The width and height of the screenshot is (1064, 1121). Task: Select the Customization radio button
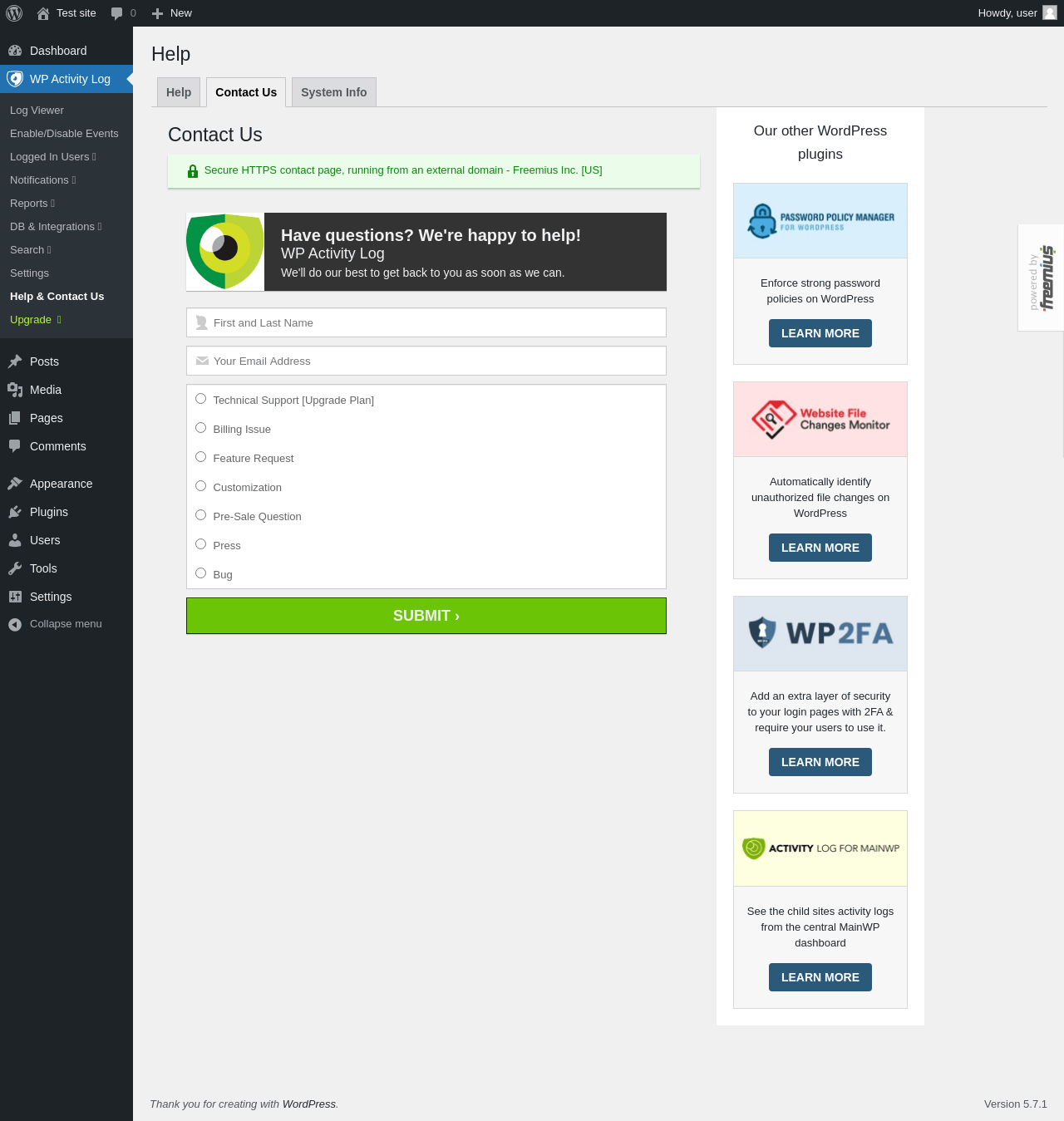click(x=200, y=486)
